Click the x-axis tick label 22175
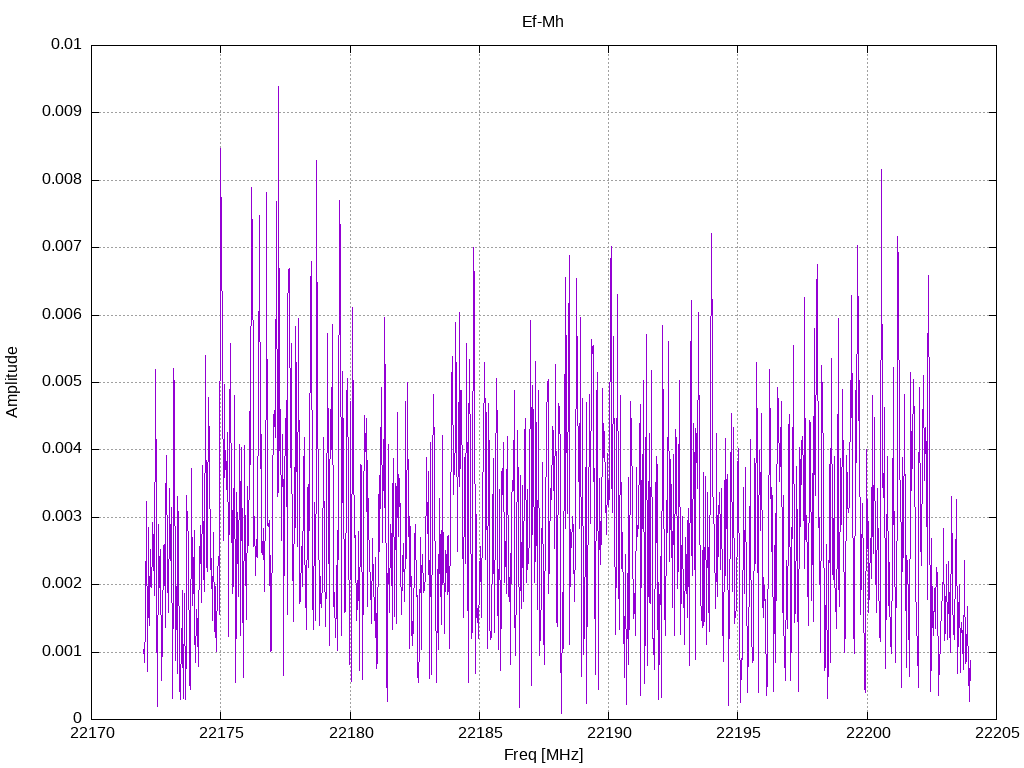Viewport: 1024px width, 768px height. click(x=221, y=733)
